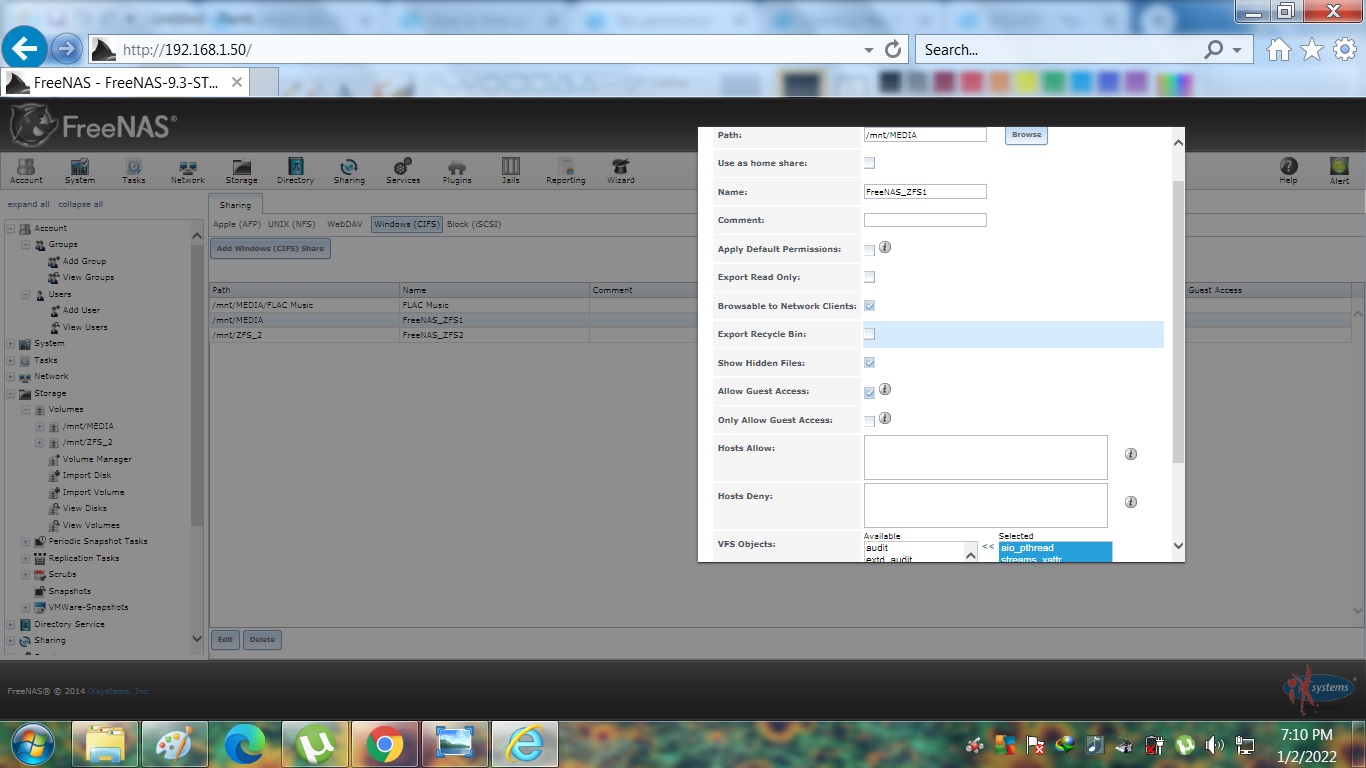Open the Tasks toolbar icon
This screenshot has height=768, width=1366.
(134, 171)
